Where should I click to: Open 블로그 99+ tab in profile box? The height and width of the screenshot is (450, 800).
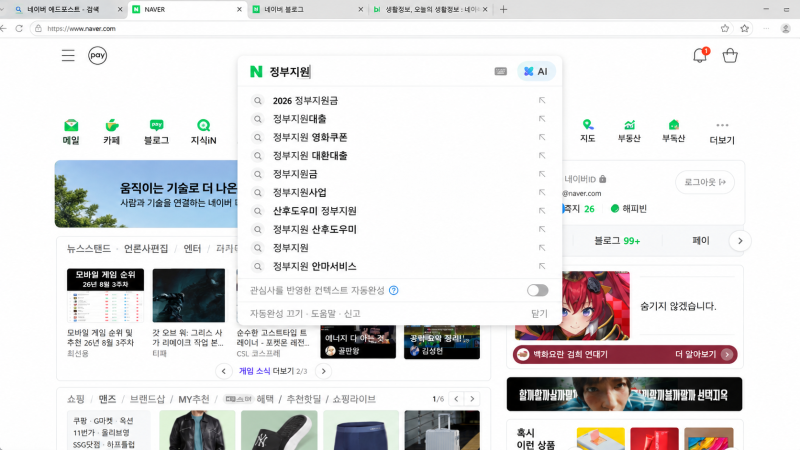(616, 241)
